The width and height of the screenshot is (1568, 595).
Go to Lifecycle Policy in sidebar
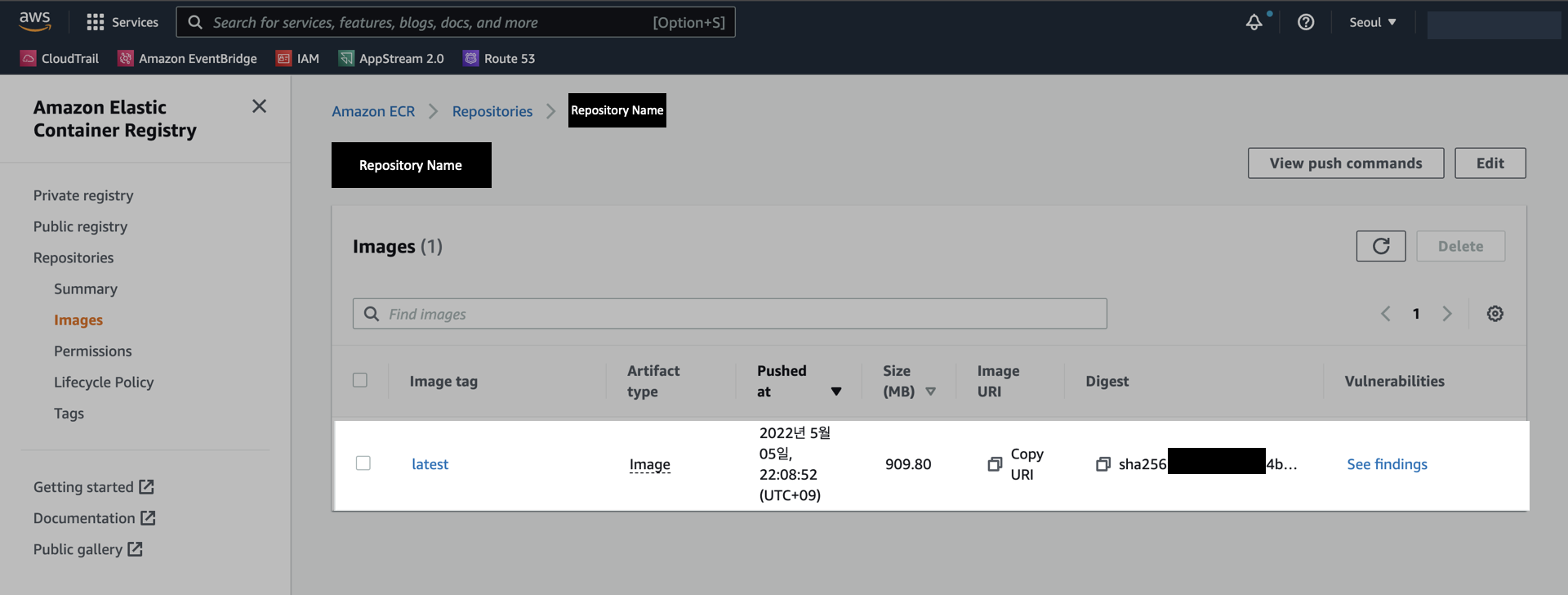[104, 382]
